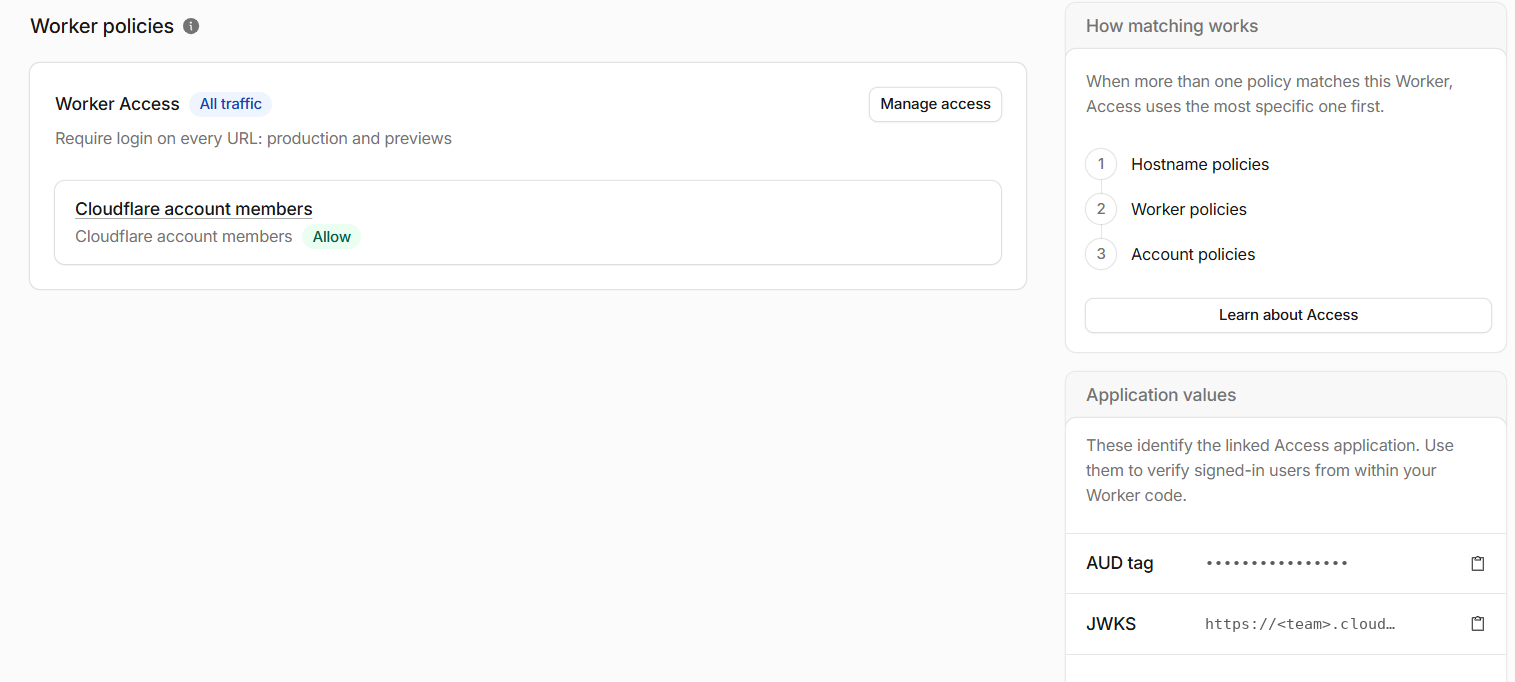Click the paragraph starting When more than one policy

(x=1269, y=94)
